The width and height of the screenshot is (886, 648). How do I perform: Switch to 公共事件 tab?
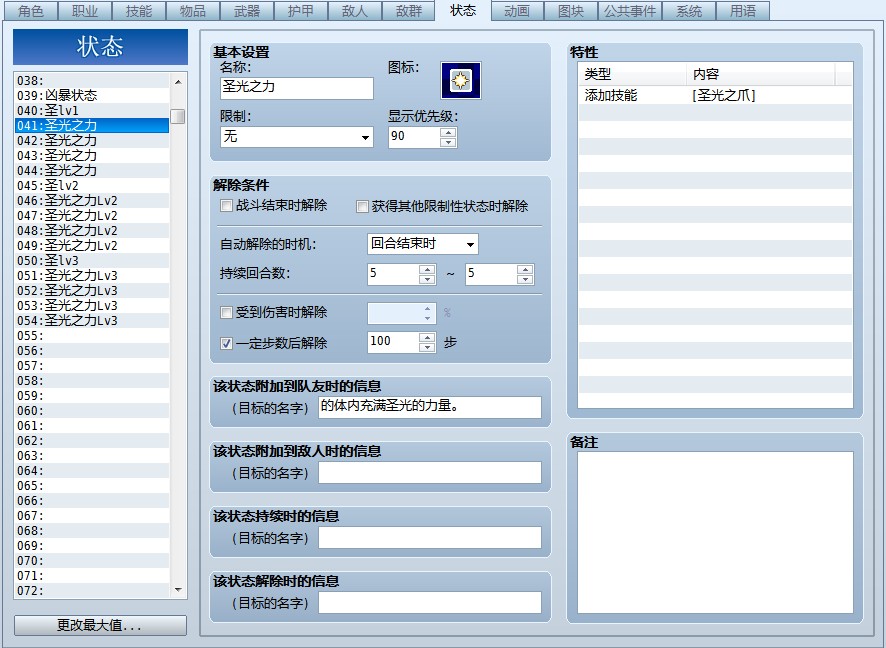[630, 11]
